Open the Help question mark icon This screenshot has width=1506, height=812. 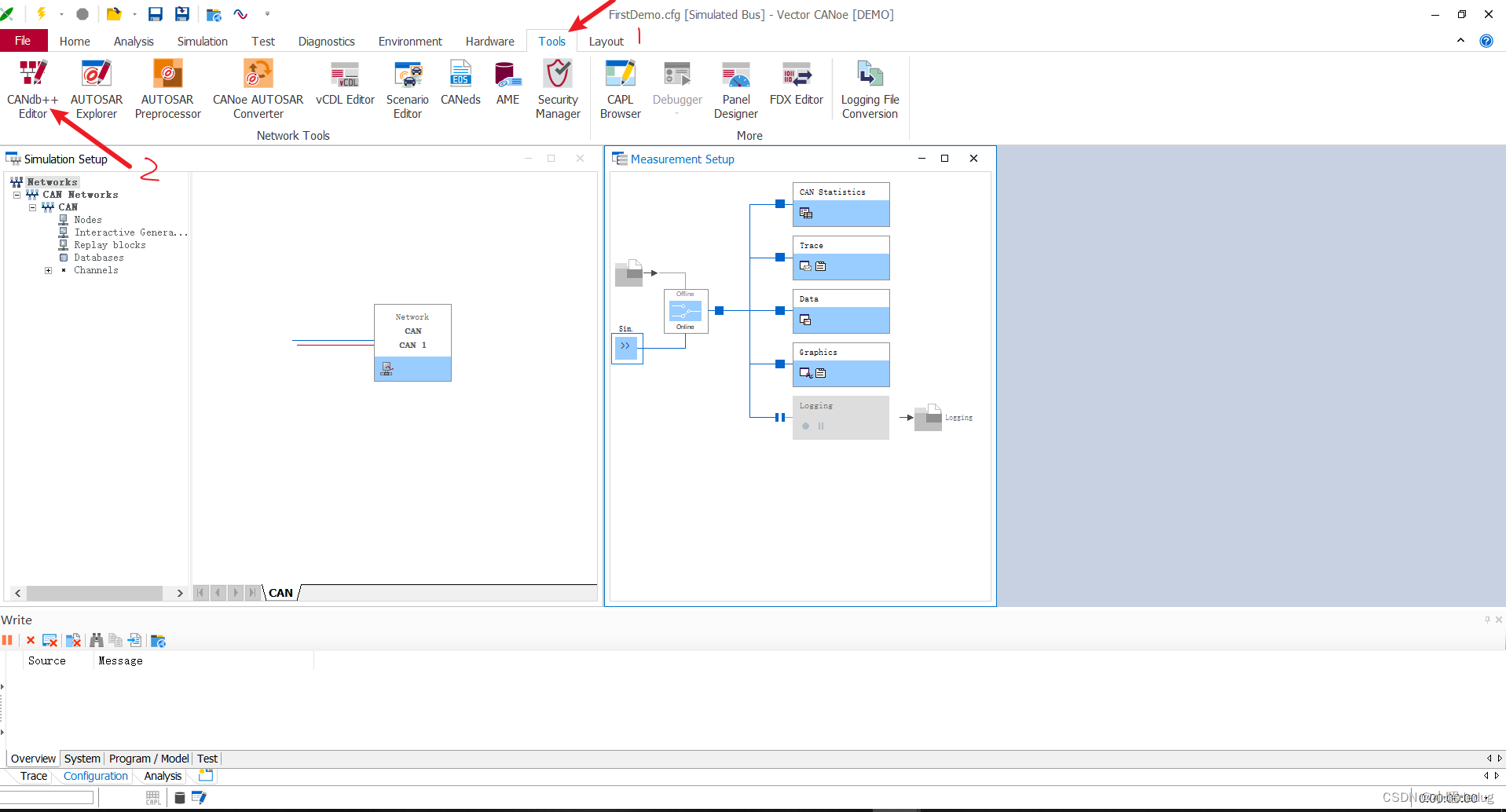(x=1486, y=41)
